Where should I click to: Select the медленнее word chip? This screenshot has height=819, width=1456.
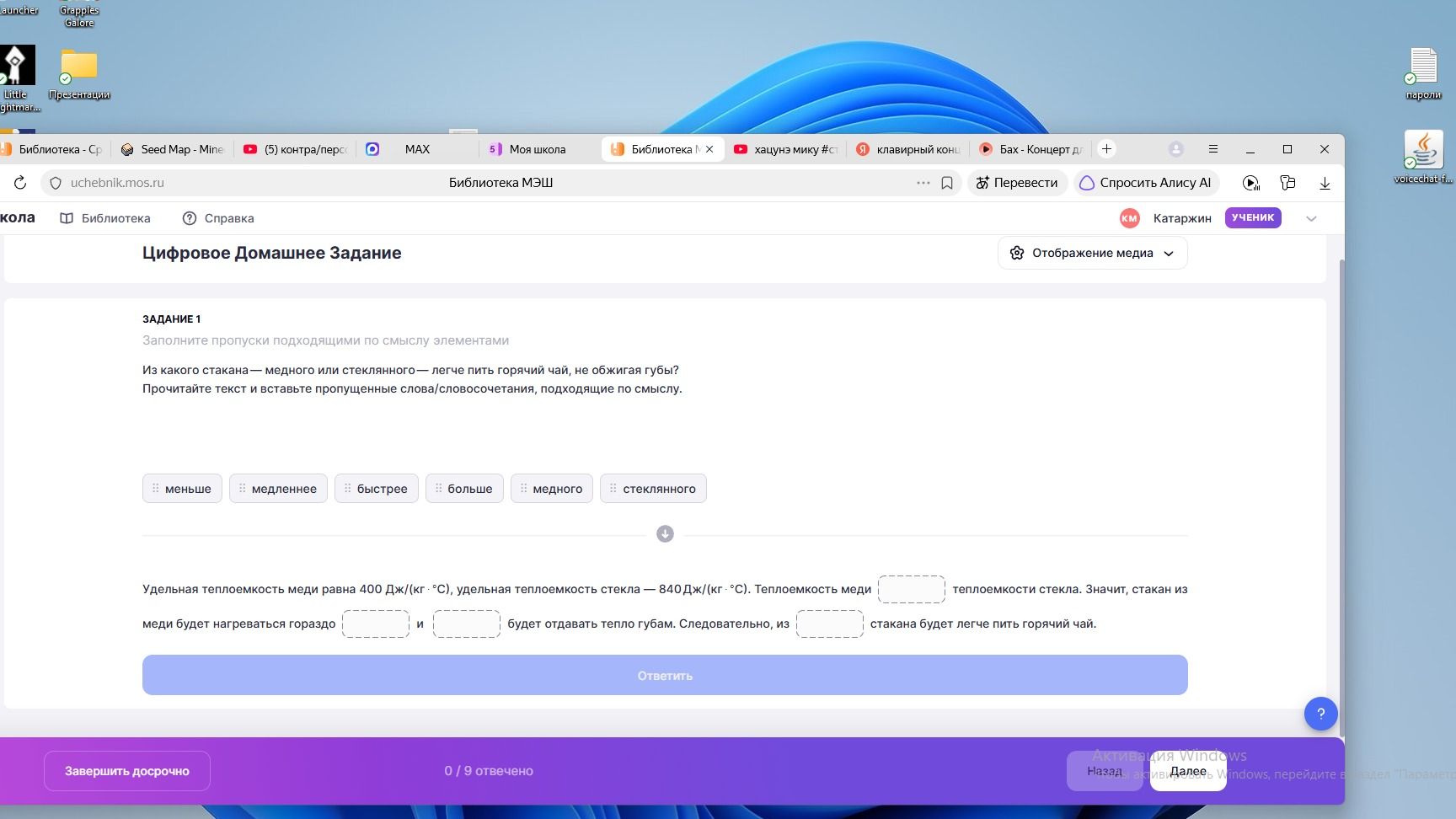point(278,489)
